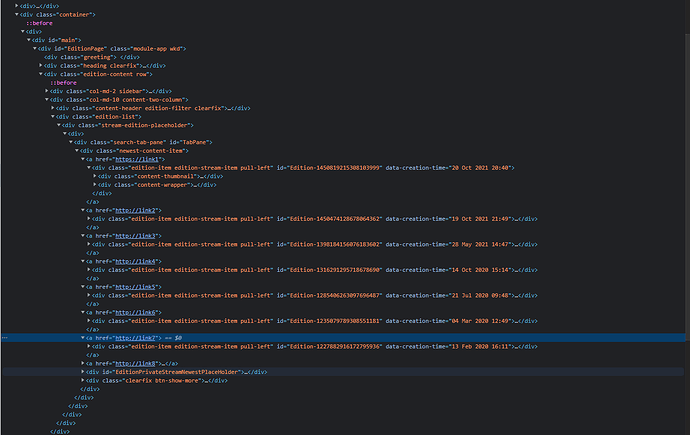This screenshot has width=690, height=435.
Task: Expand the collapsed link8 anchor element
Action: [x=83, y=363]
